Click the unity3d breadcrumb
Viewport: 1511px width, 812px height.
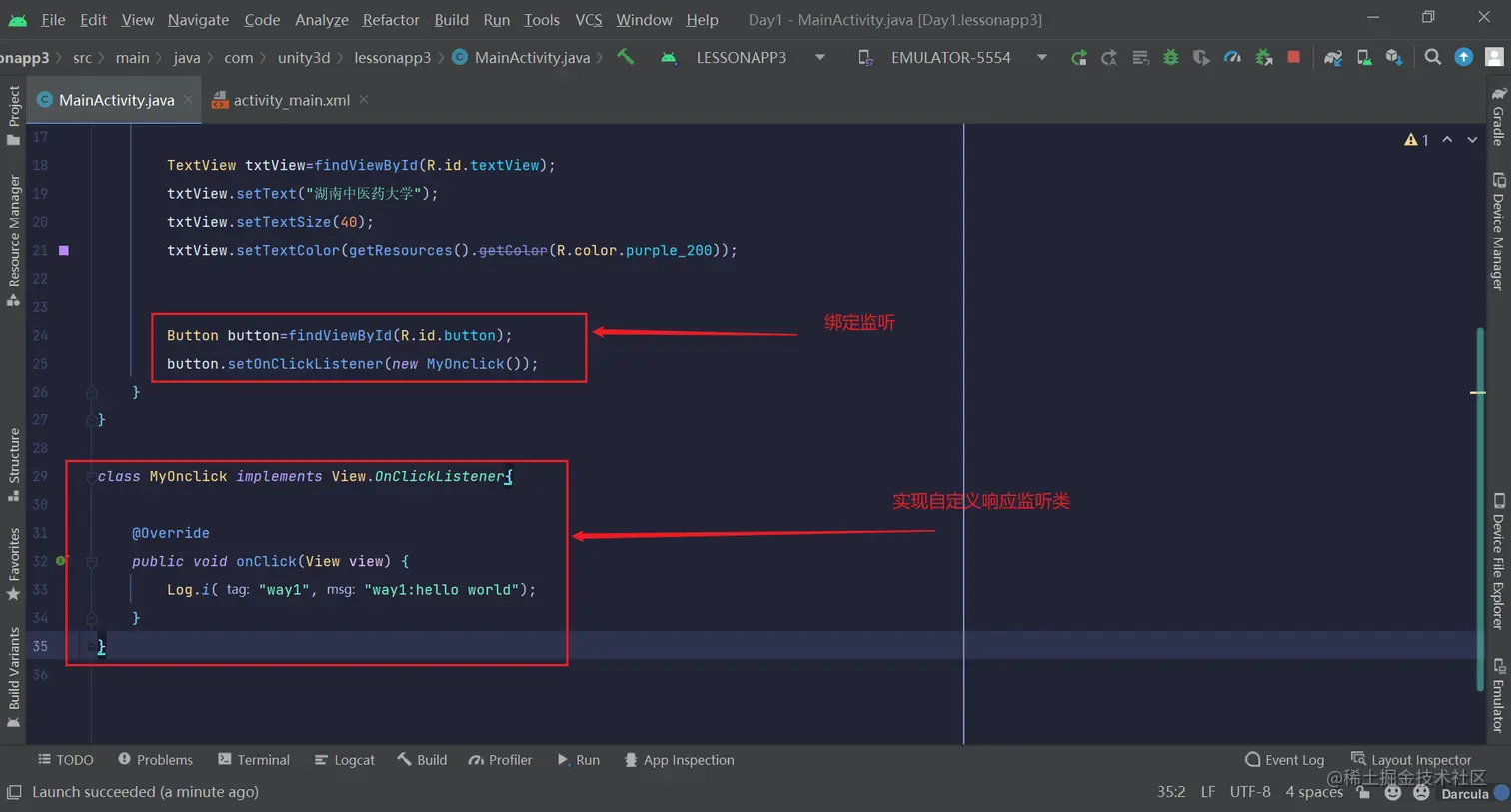point(304,58)
